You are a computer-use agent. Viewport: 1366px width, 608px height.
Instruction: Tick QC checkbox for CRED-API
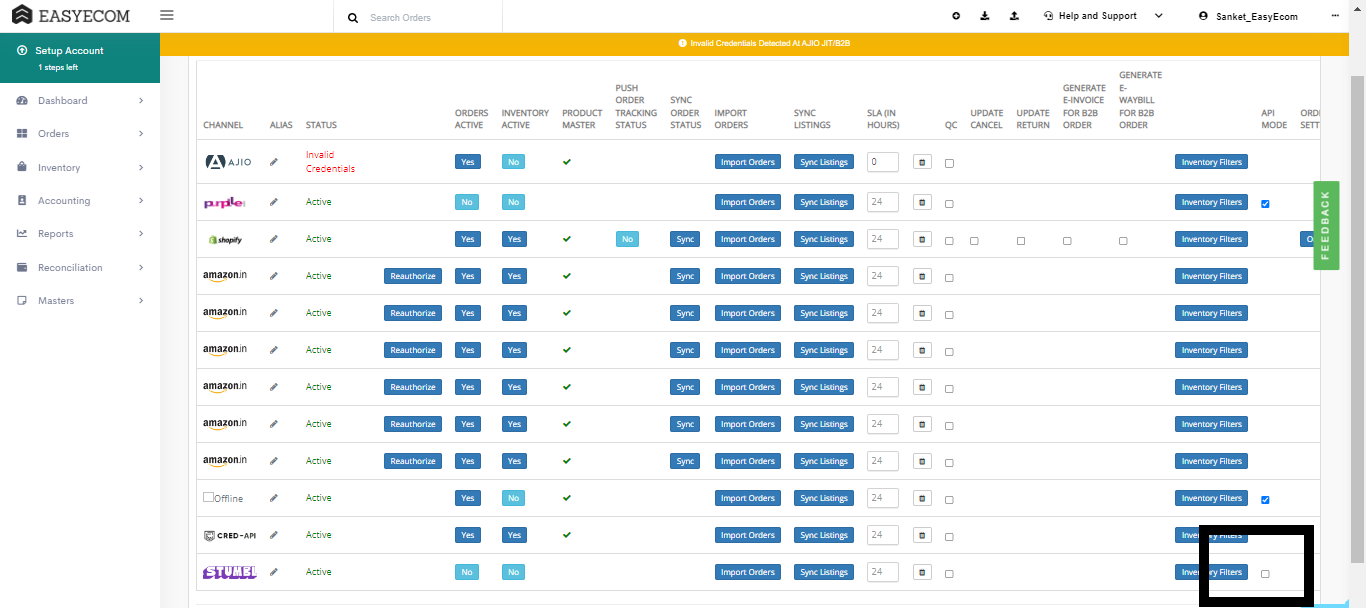[949, 537]
